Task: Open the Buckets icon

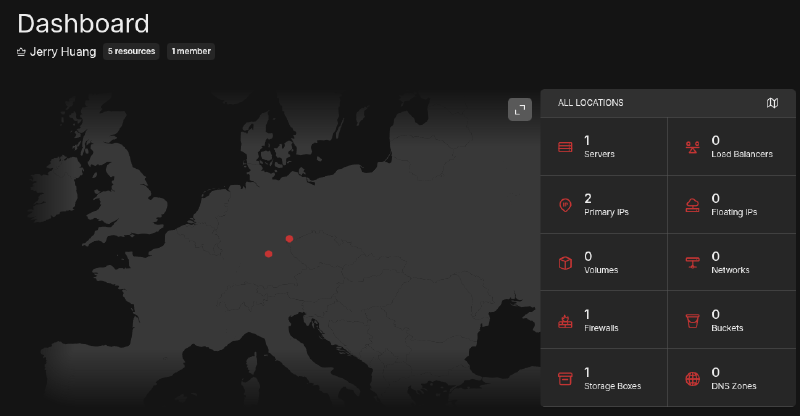Action: coord(692,321)
